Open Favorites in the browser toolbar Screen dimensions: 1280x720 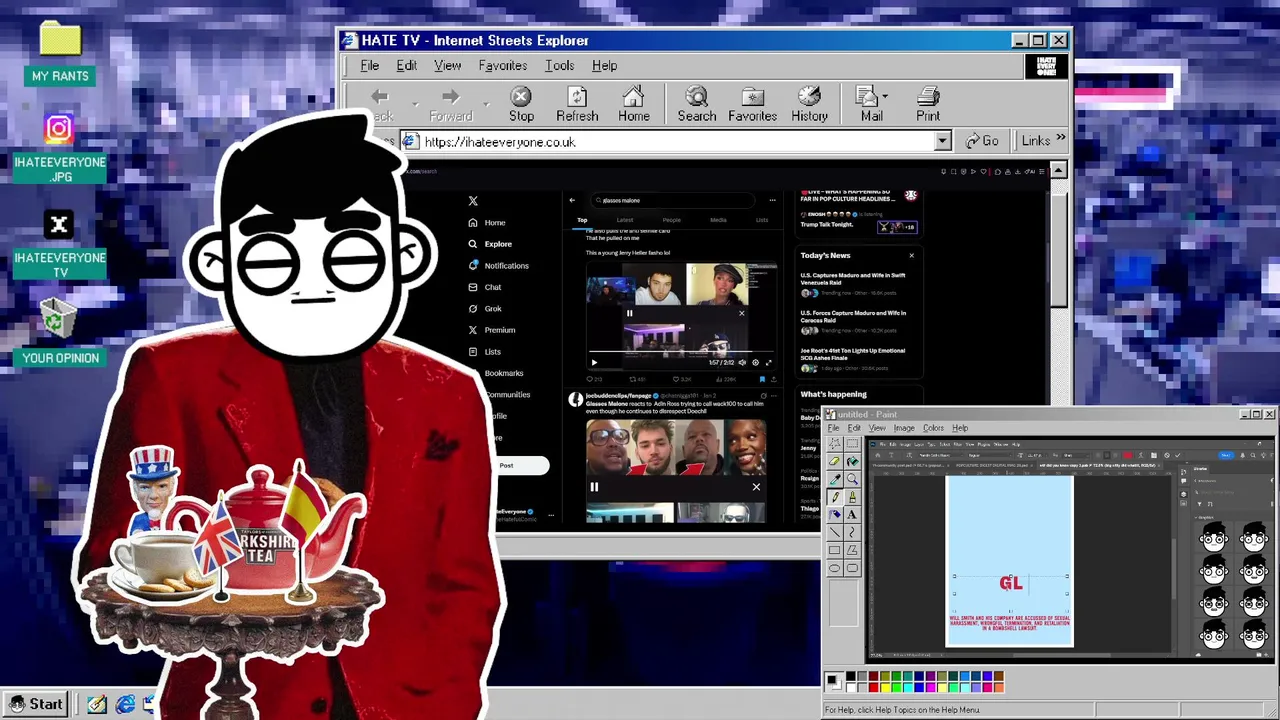(x=752, y=104)
